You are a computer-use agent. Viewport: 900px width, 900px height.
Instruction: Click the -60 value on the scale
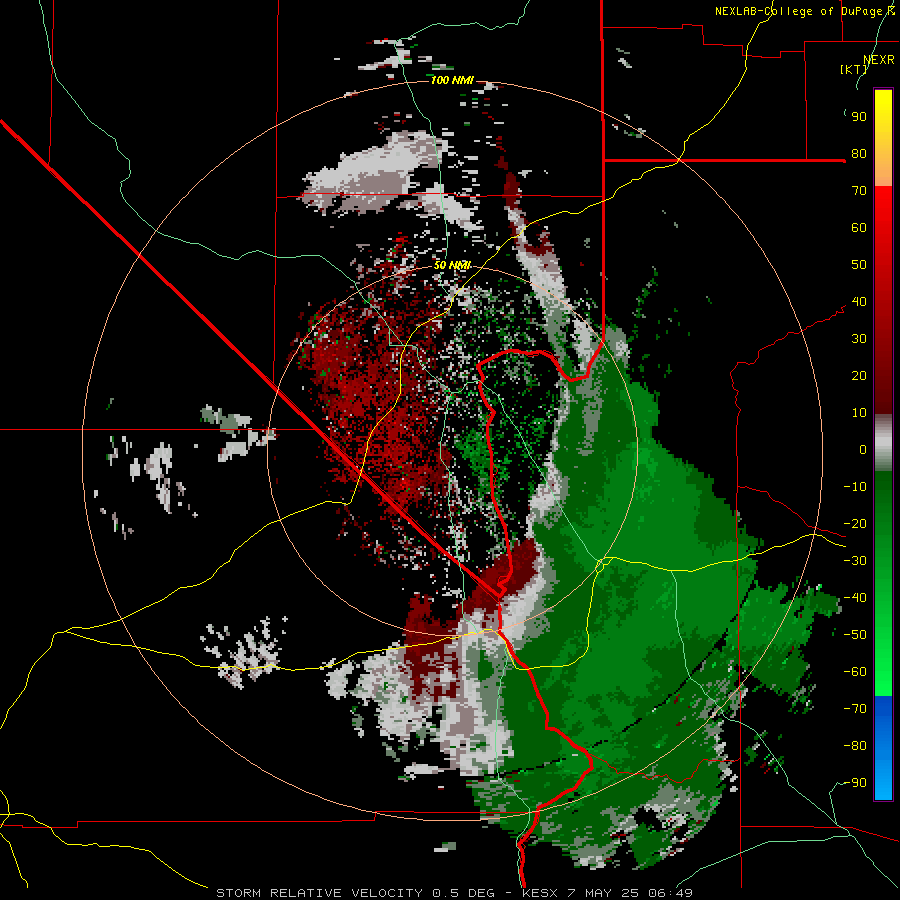855,672
